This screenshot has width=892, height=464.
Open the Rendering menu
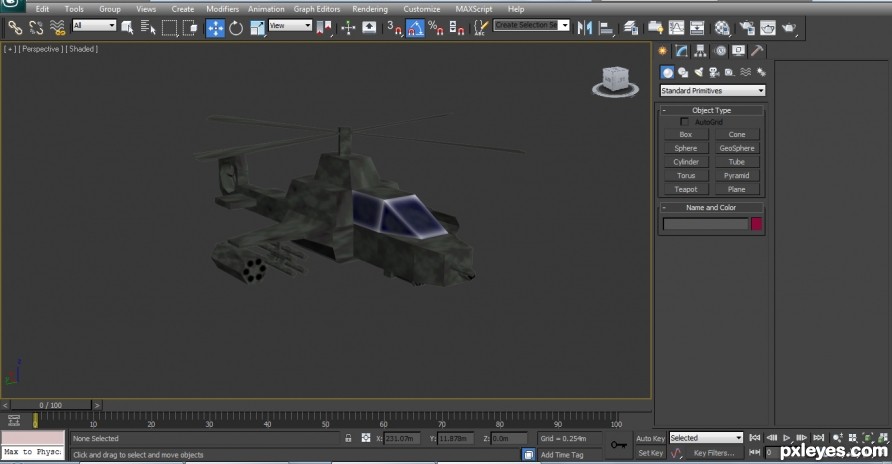click(370, 9)
